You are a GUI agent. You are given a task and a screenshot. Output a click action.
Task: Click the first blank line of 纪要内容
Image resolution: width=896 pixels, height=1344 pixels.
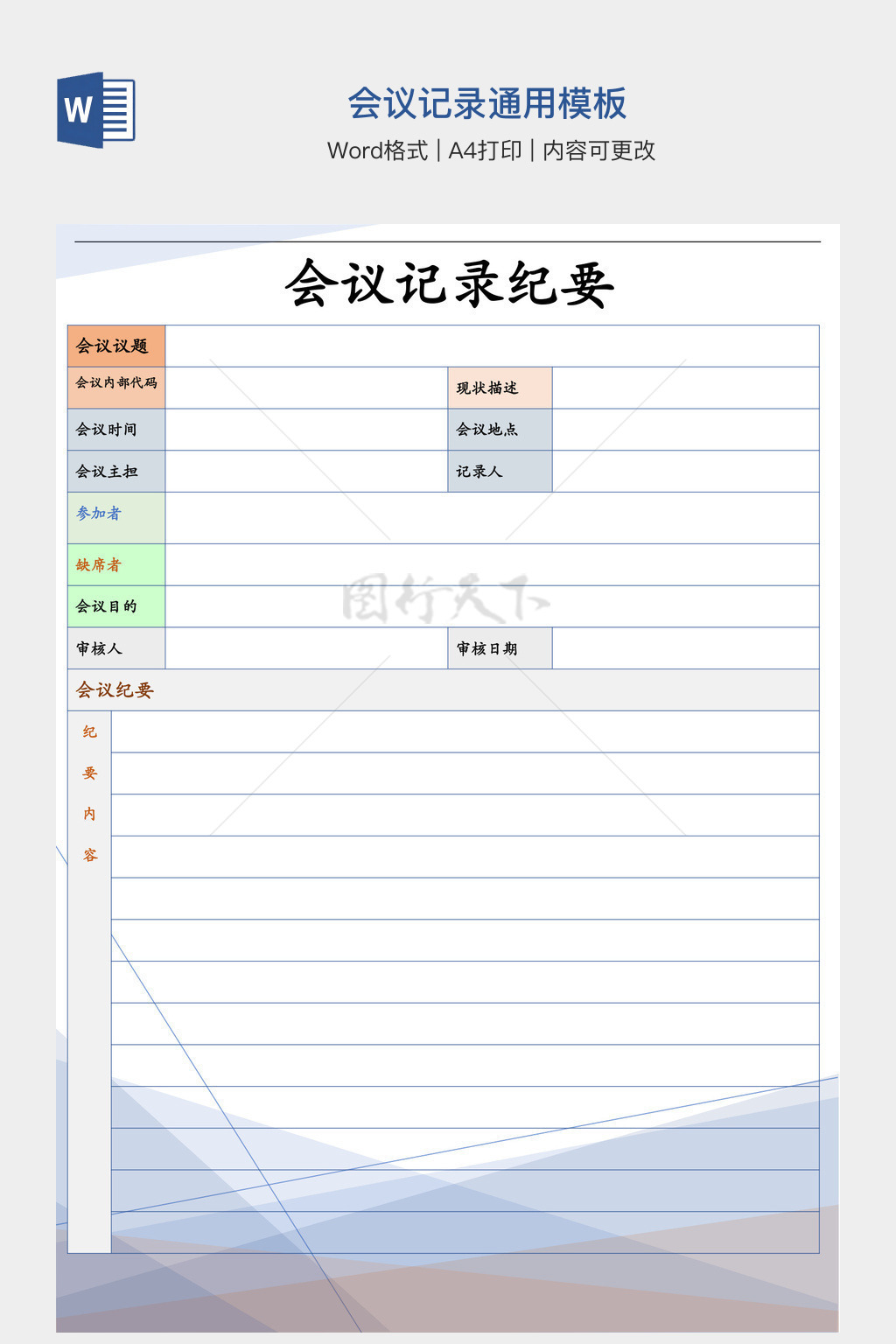[x=465, y=731]
